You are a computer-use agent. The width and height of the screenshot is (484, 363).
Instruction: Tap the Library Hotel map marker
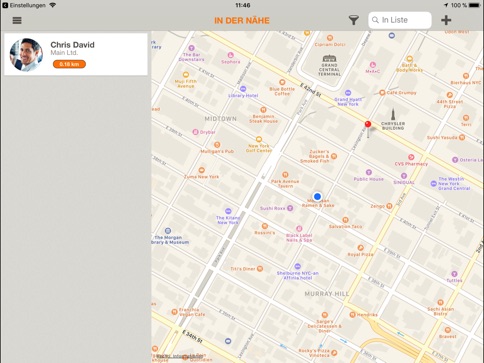[243, 89]
